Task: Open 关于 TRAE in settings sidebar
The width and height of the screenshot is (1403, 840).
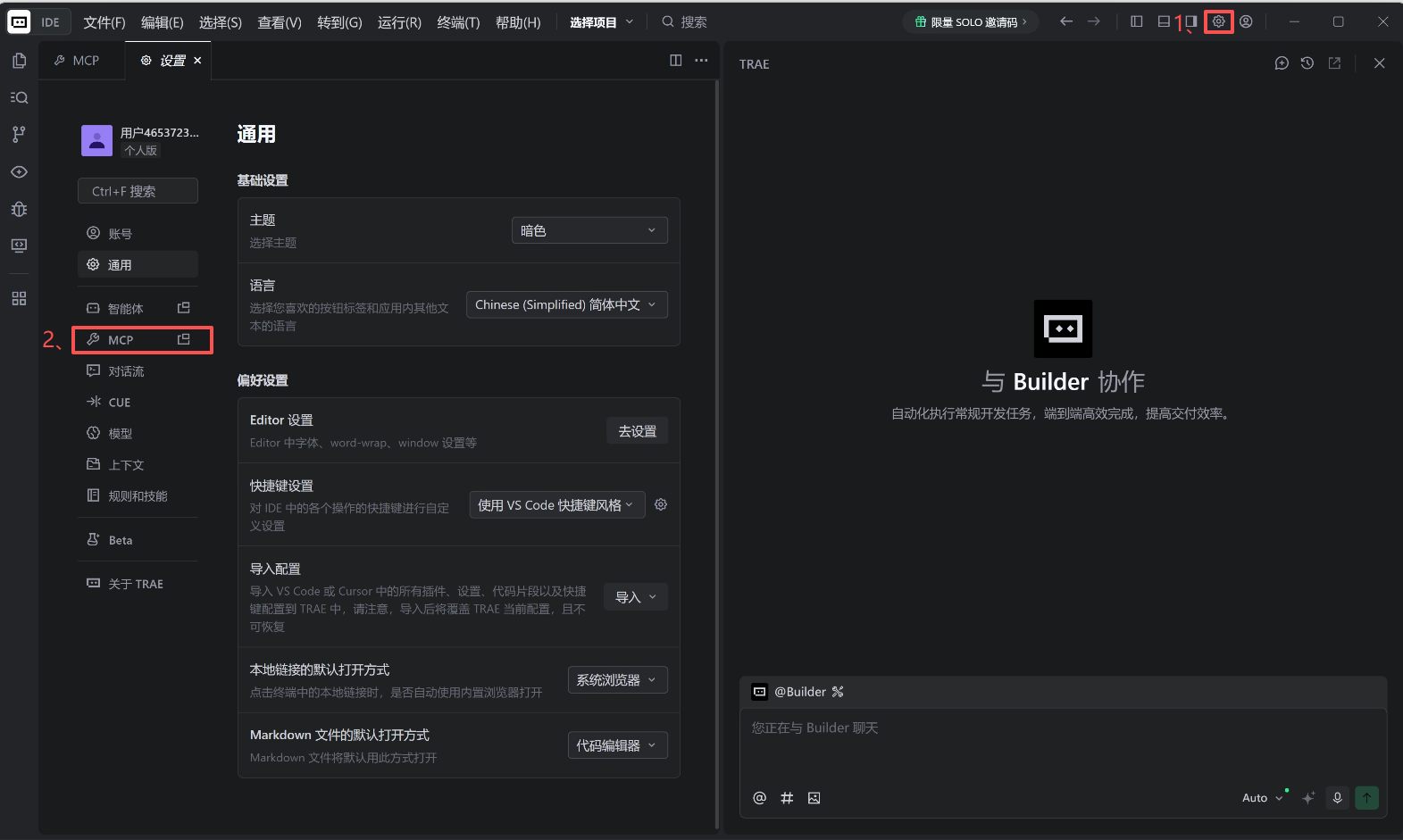Action: pyautogui.click(x=138, y=584)
